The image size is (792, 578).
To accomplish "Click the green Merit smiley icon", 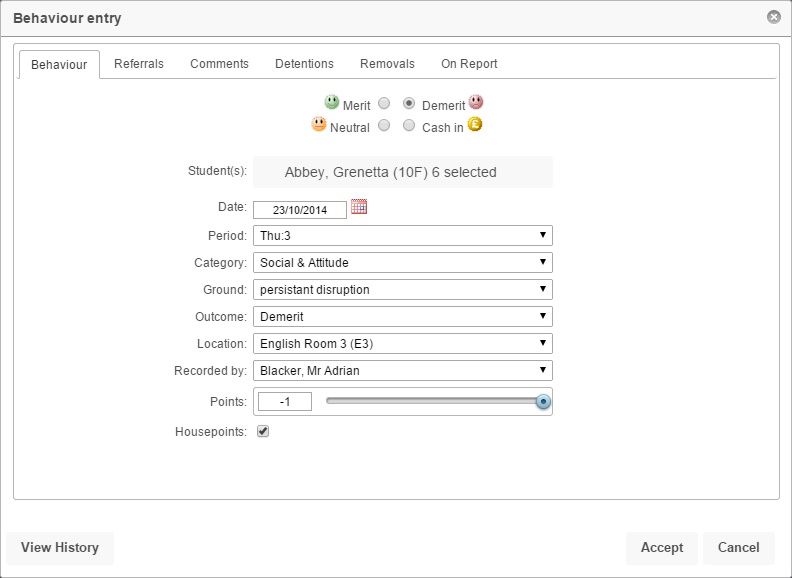I will pyautogui.click(x=332, y=102).
